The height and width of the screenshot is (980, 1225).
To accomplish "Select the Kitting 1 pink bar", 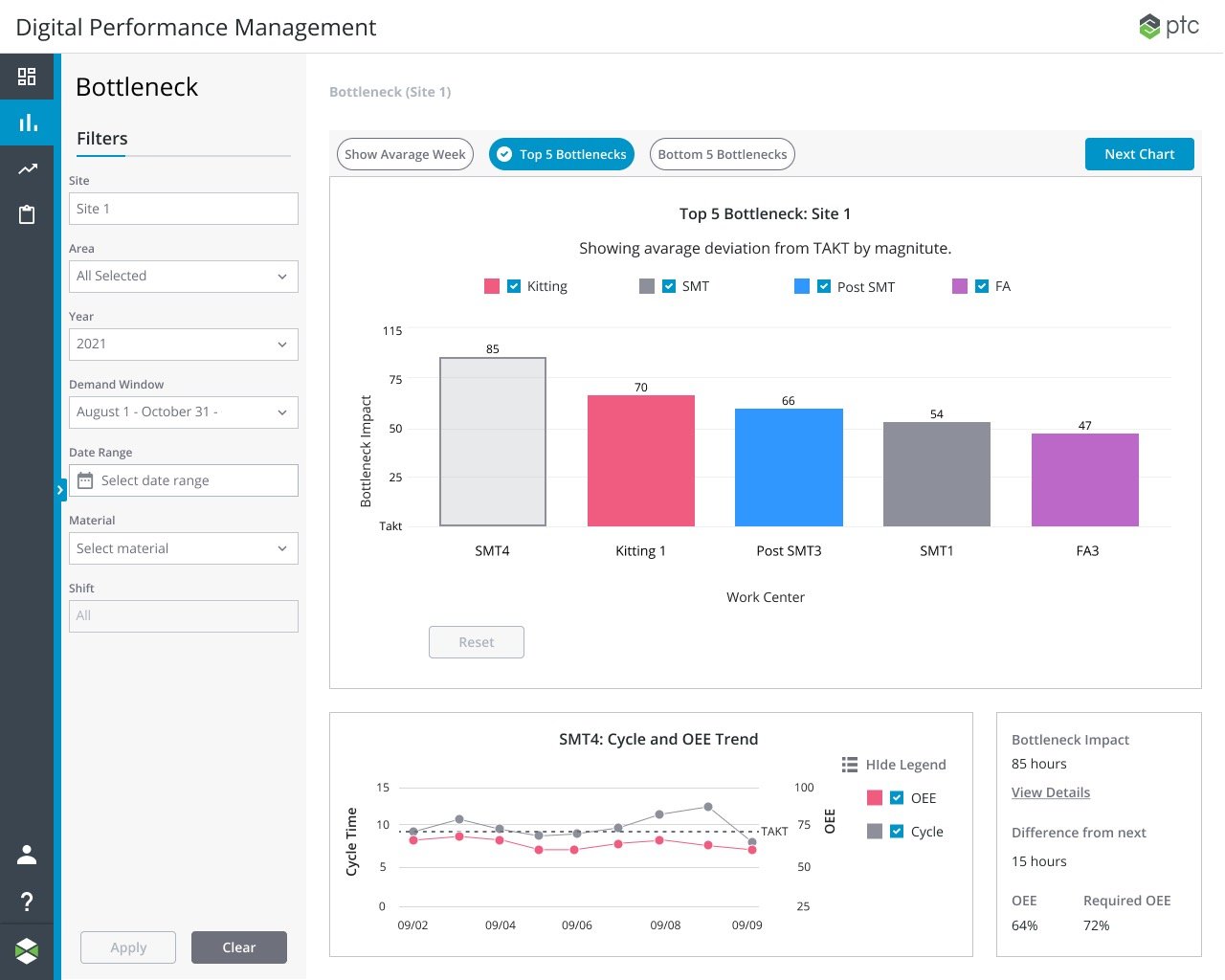I will [641, 461].
